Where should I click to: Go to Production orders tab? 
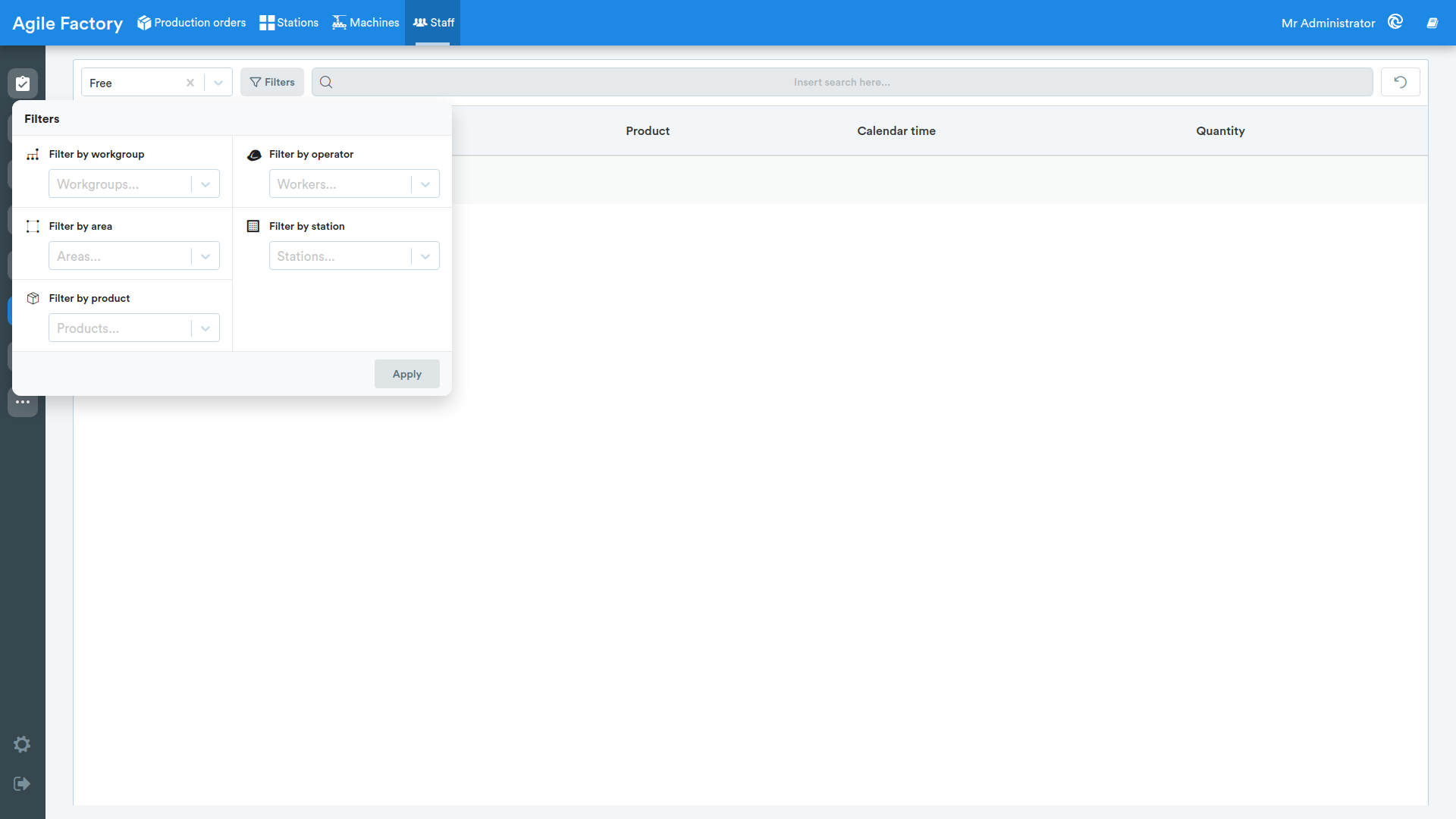(191, 23)
